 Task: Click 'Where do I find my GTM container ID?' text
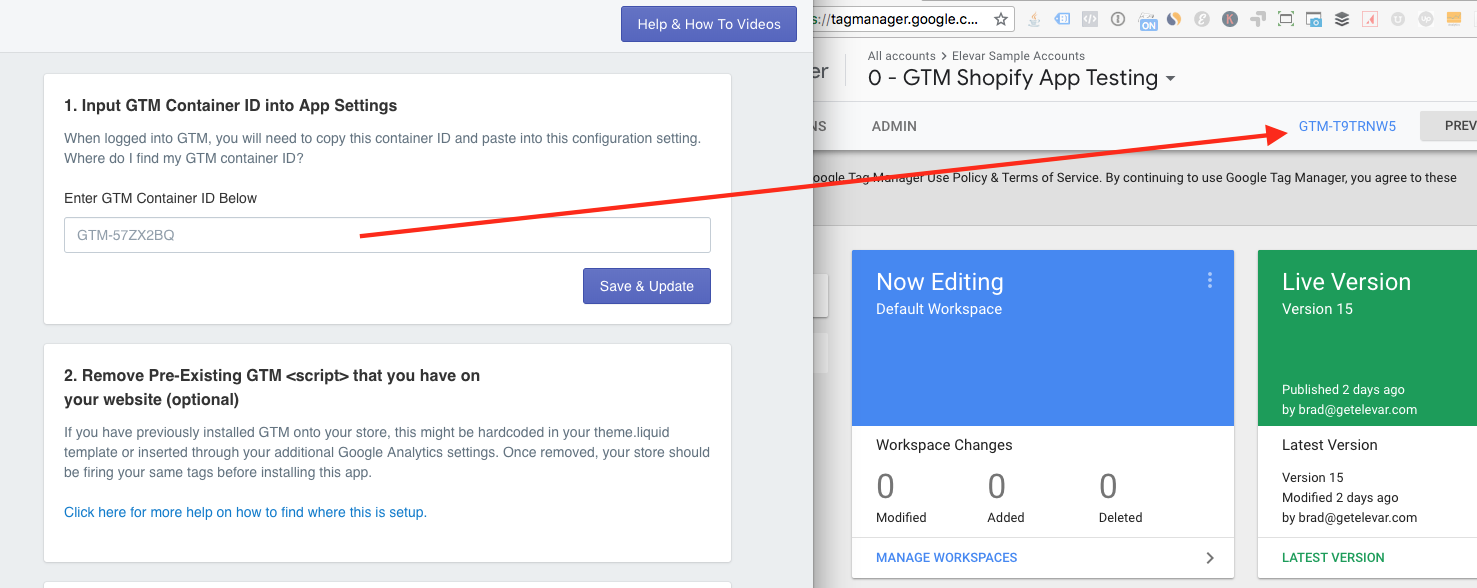184,158
